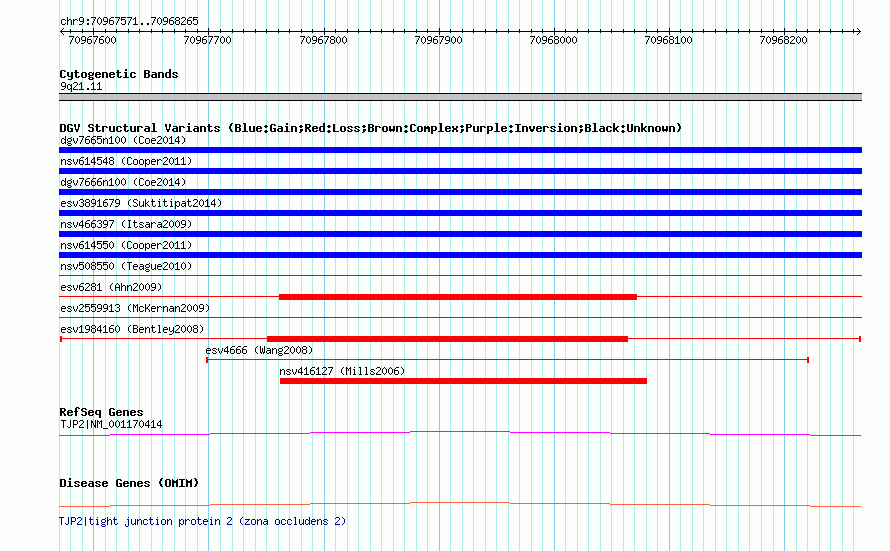The image size is (890, 551).
Task: Click the right arrow of the coordinate ruler
Action: (858, 32)
